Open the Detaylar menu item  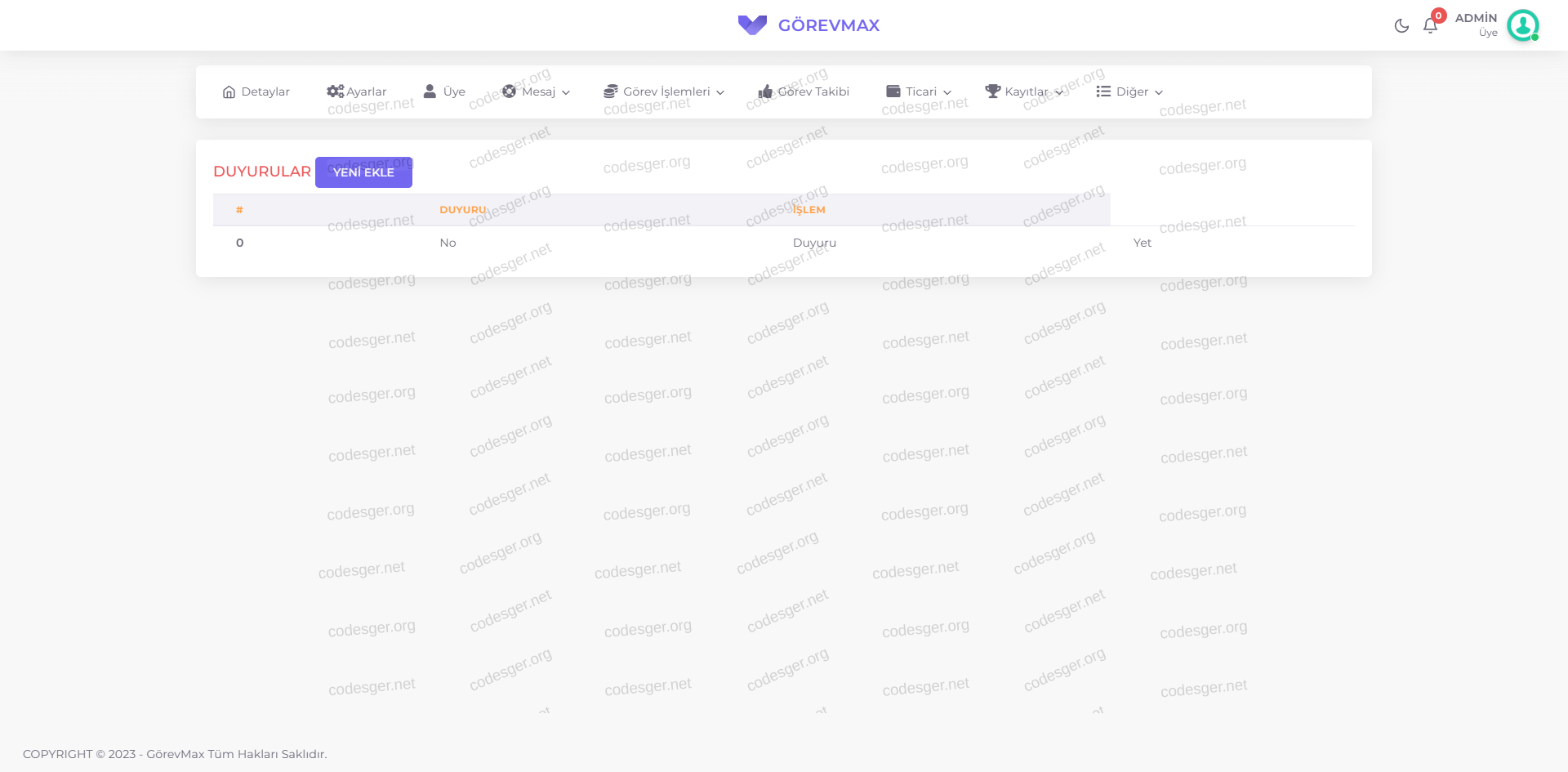click(x=265, y=91)
